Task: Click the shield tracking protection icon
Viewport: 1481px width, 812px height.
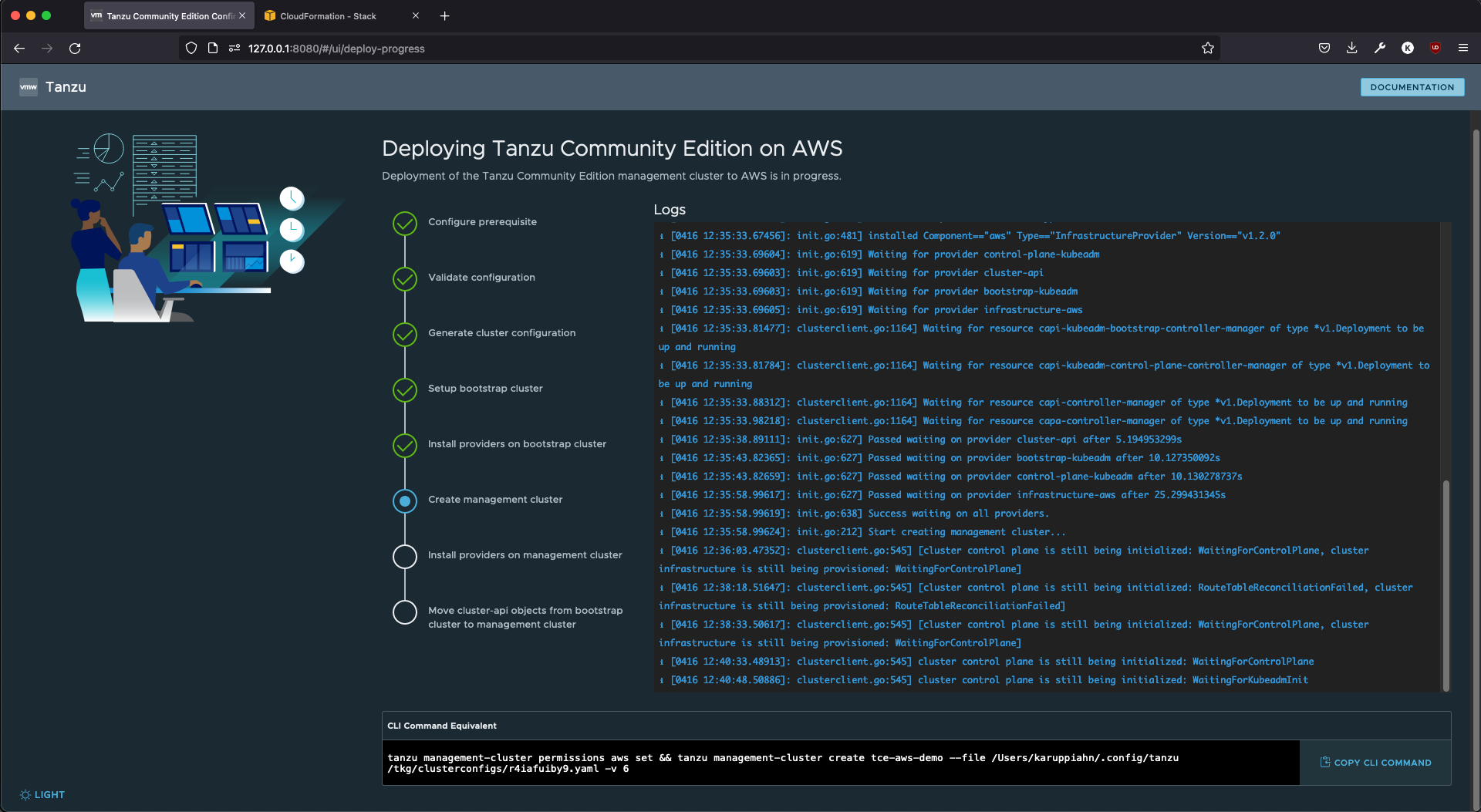Action: [191, 48]
